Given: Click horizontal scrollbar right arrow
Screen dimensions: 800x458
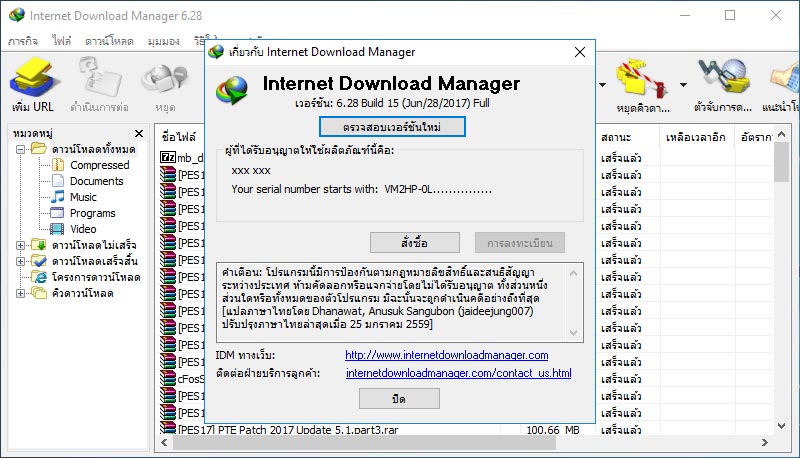Looking at the screenshot, I should tap(764, 442).
